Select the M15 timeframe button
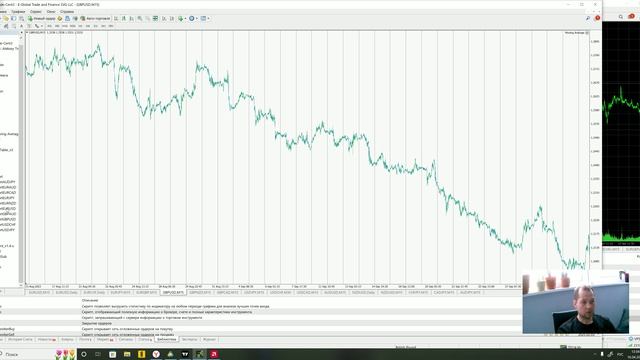This screenshot has height=360, width=640. tap(64, 26)
